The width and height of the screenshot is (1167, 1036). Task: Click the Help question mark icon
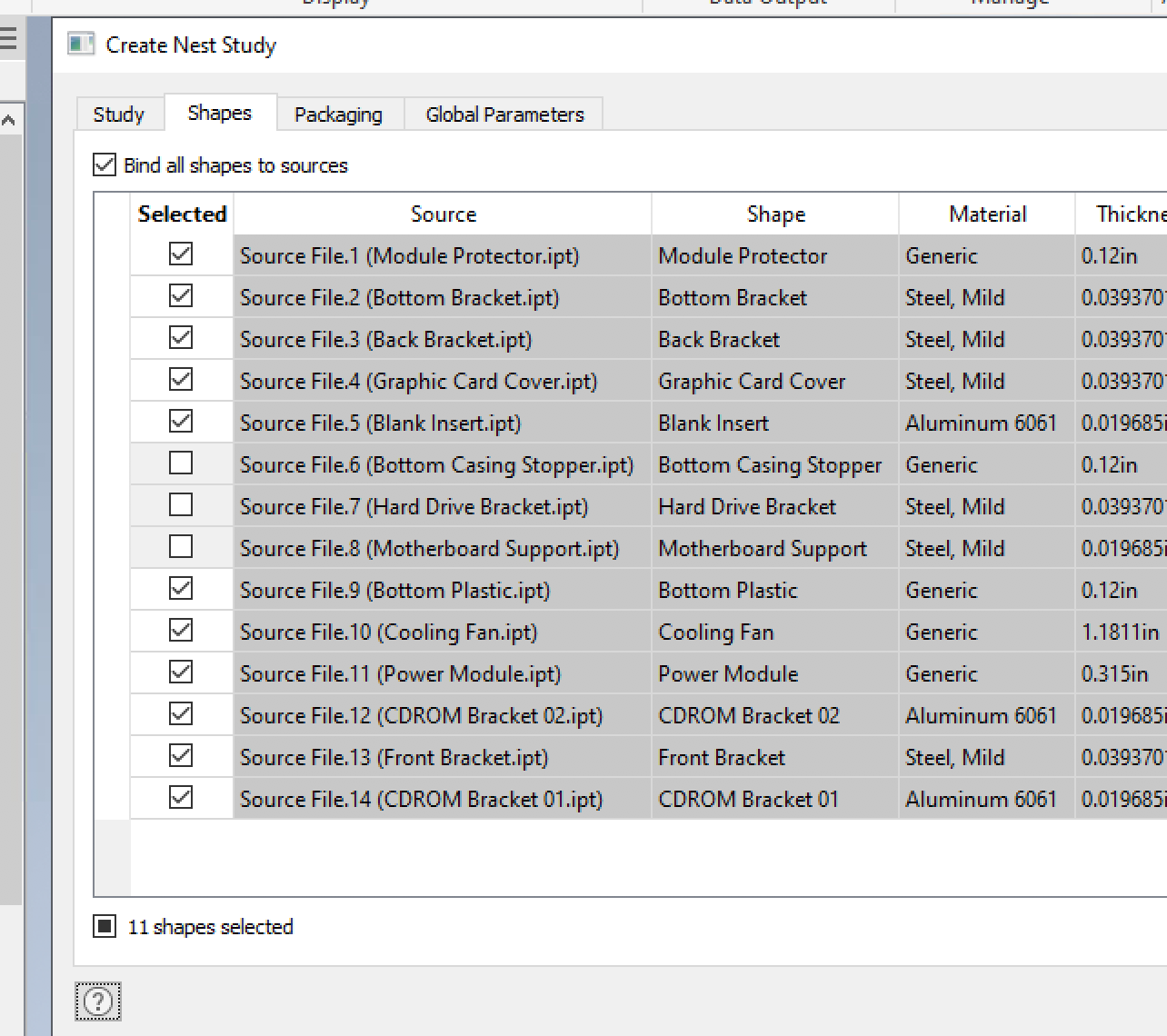pyautogui.click(x=98, y=1001)
